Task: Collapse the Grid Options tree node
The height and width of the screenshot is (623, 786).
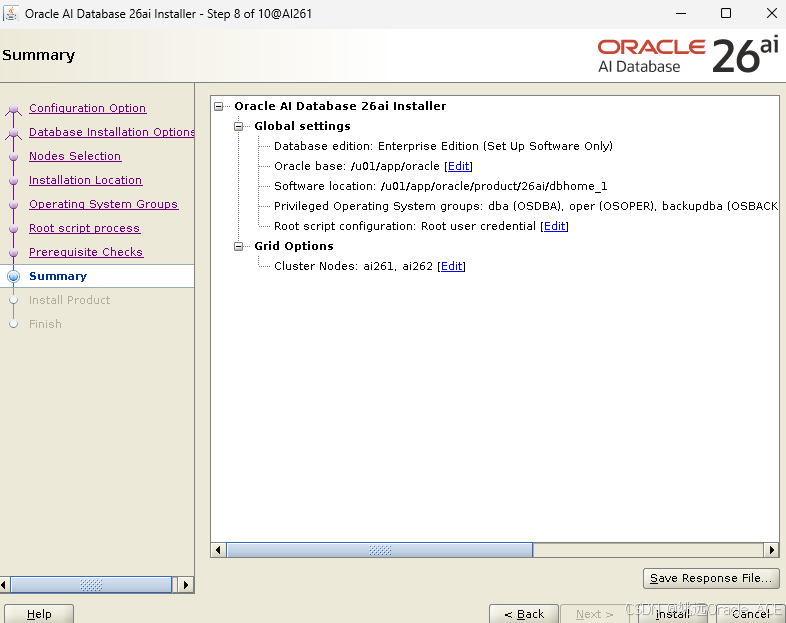Action: tap(239, 246)
